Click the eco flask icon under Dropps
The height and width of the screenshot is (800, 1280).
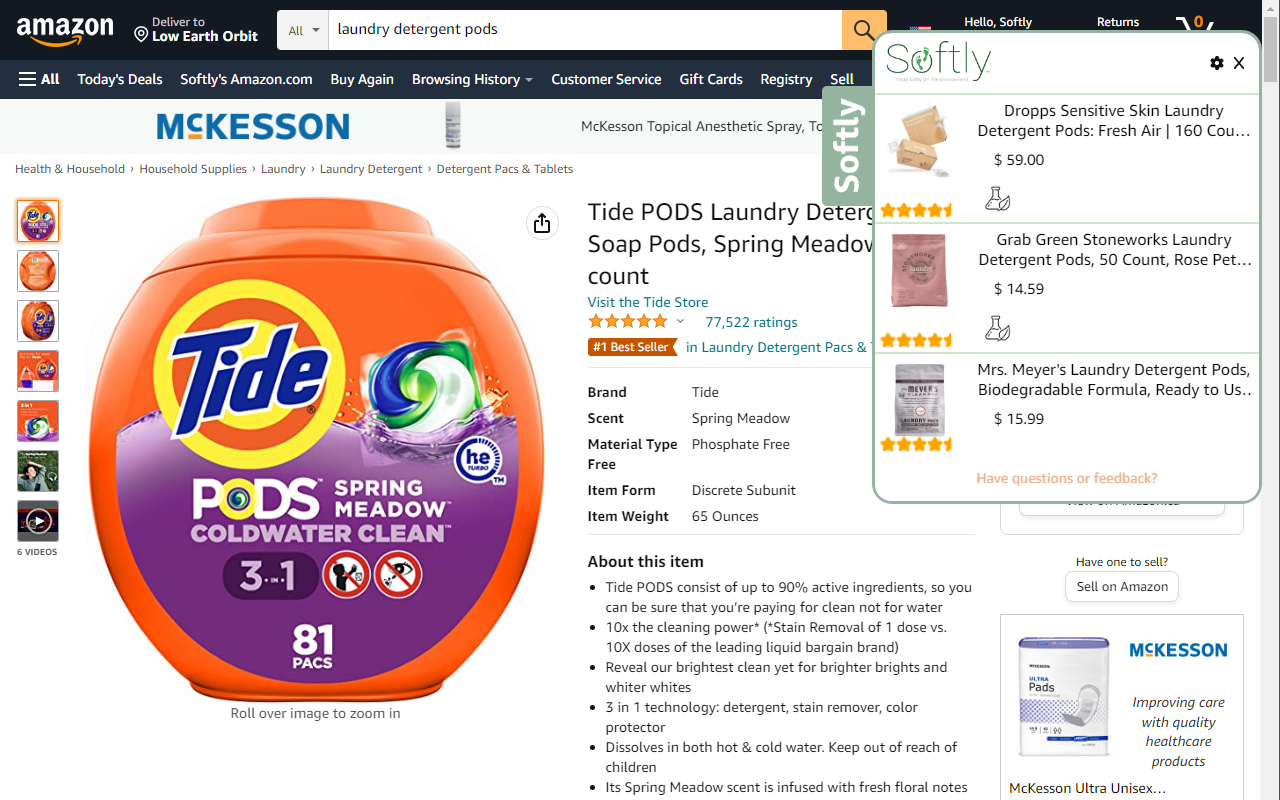(997, 199)
